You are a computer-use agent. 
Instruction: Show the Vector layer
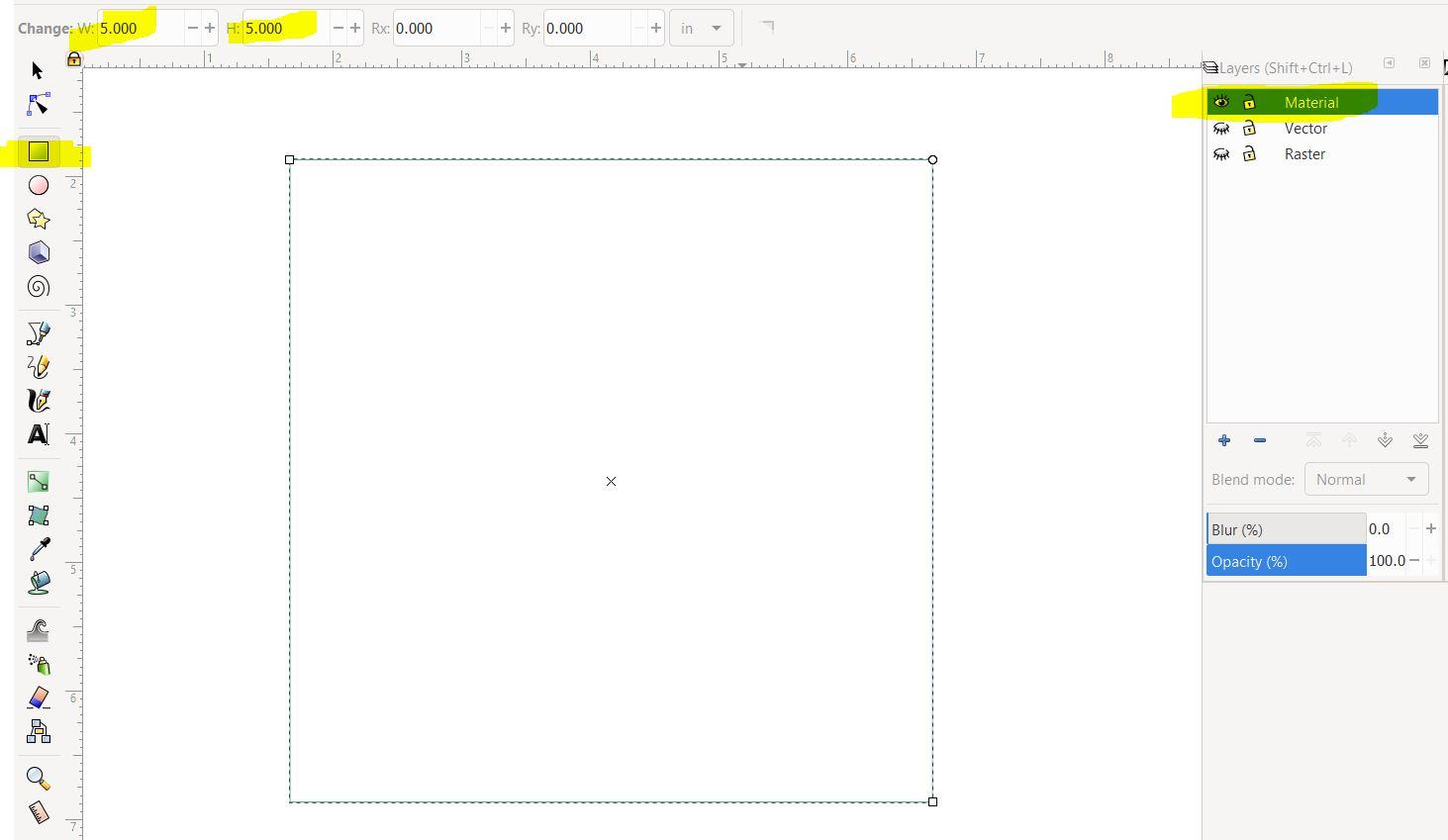coord(1221,129)
